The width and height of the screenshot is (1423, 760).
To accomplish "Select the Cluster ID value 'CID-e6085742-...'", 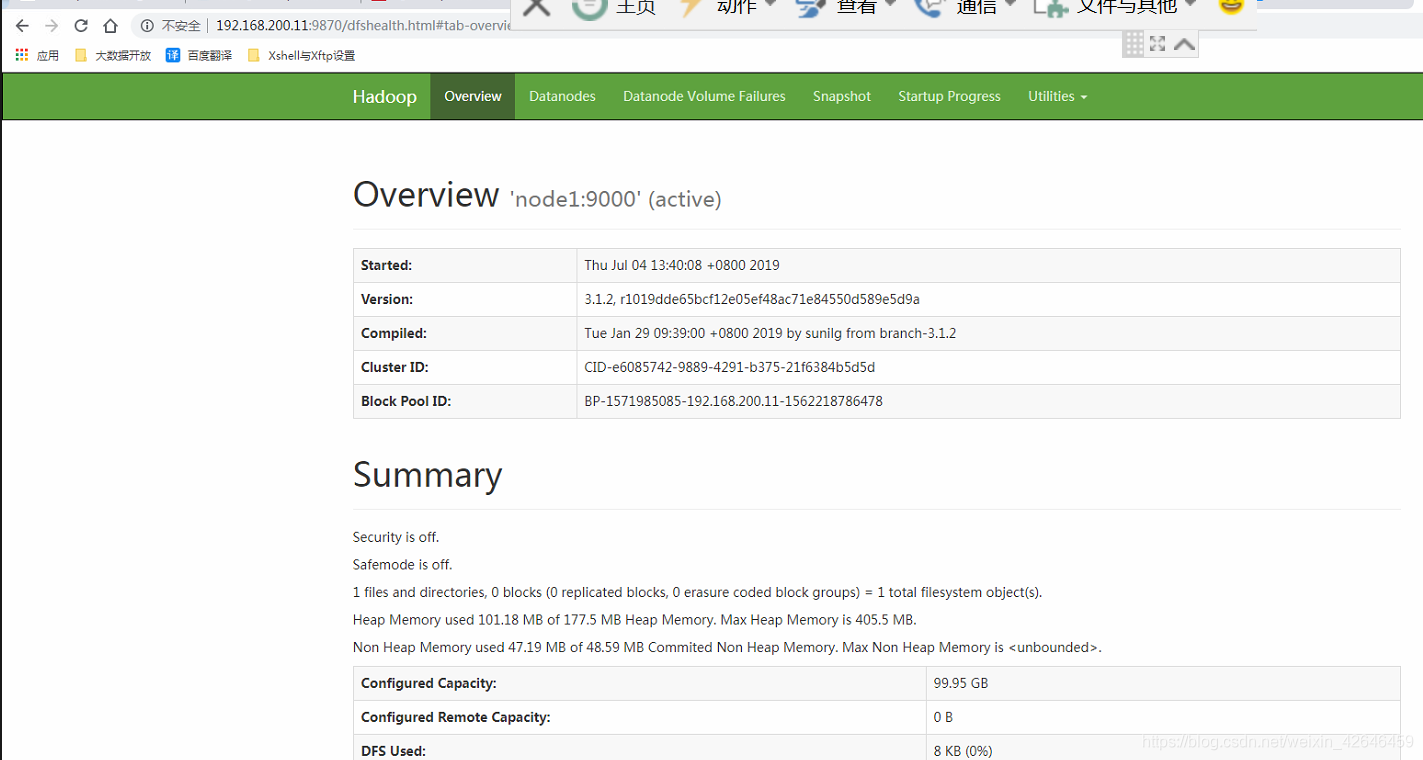I will click(x=730, y=368).
